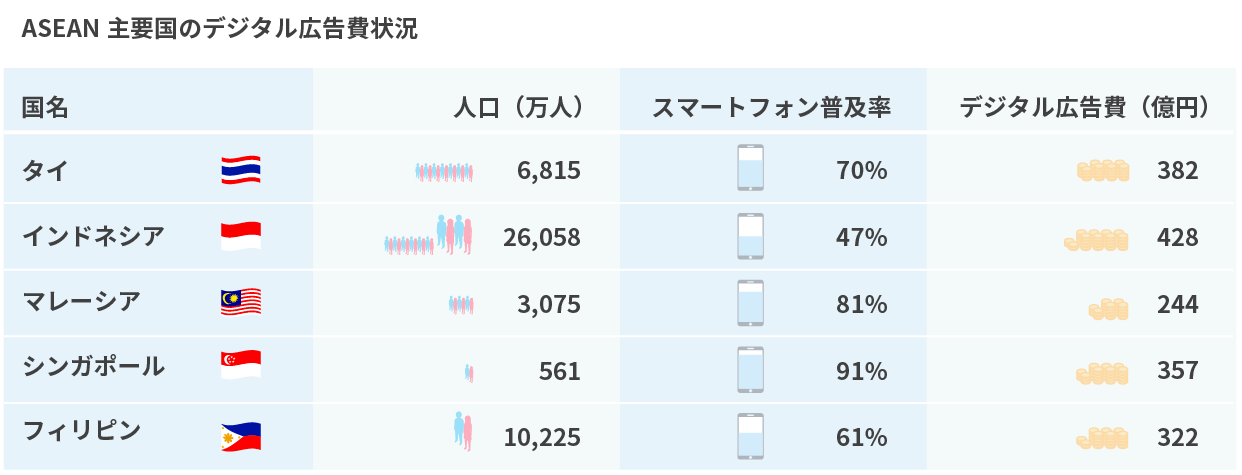The height and width of the screenshot is (475, 1242).
Task: Click the Indonesia flag icon
Action: click(241, 236)
